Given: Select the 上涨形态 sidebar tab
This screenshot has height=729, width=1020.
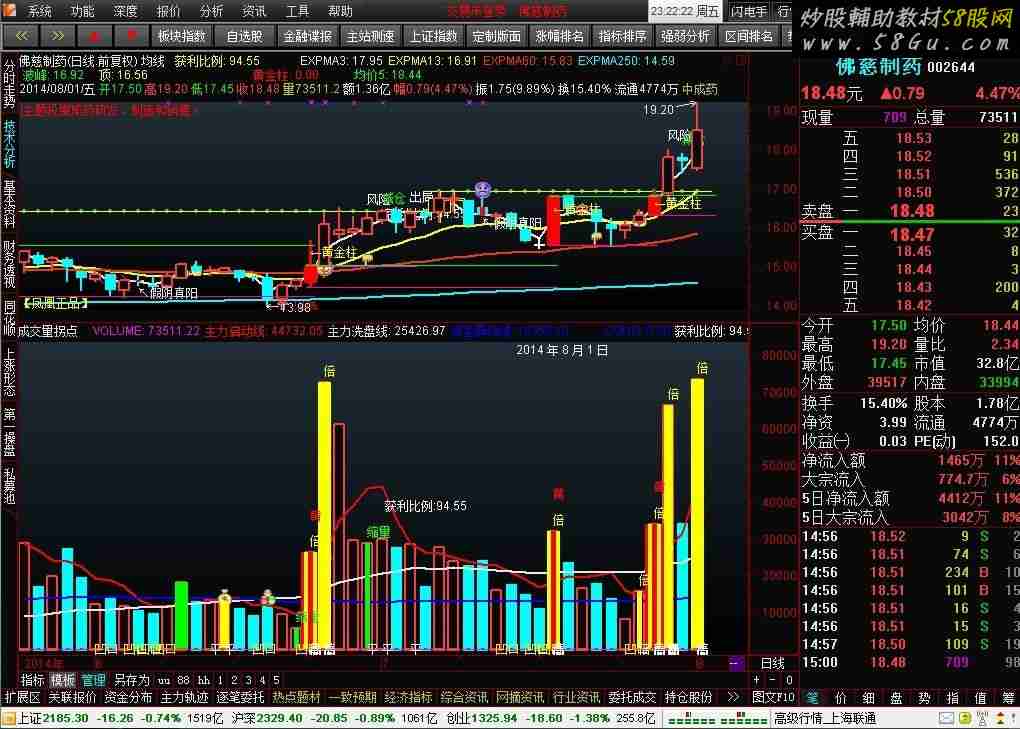Looking at the screenshot, I should click(9, 372).
